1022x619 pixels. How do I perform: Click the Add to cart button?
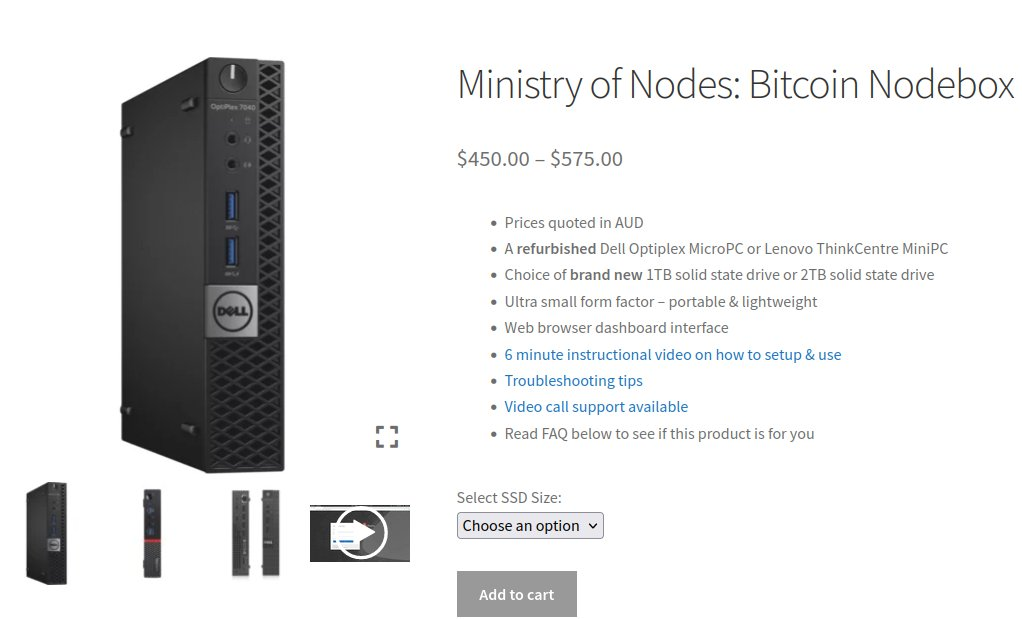516,594
